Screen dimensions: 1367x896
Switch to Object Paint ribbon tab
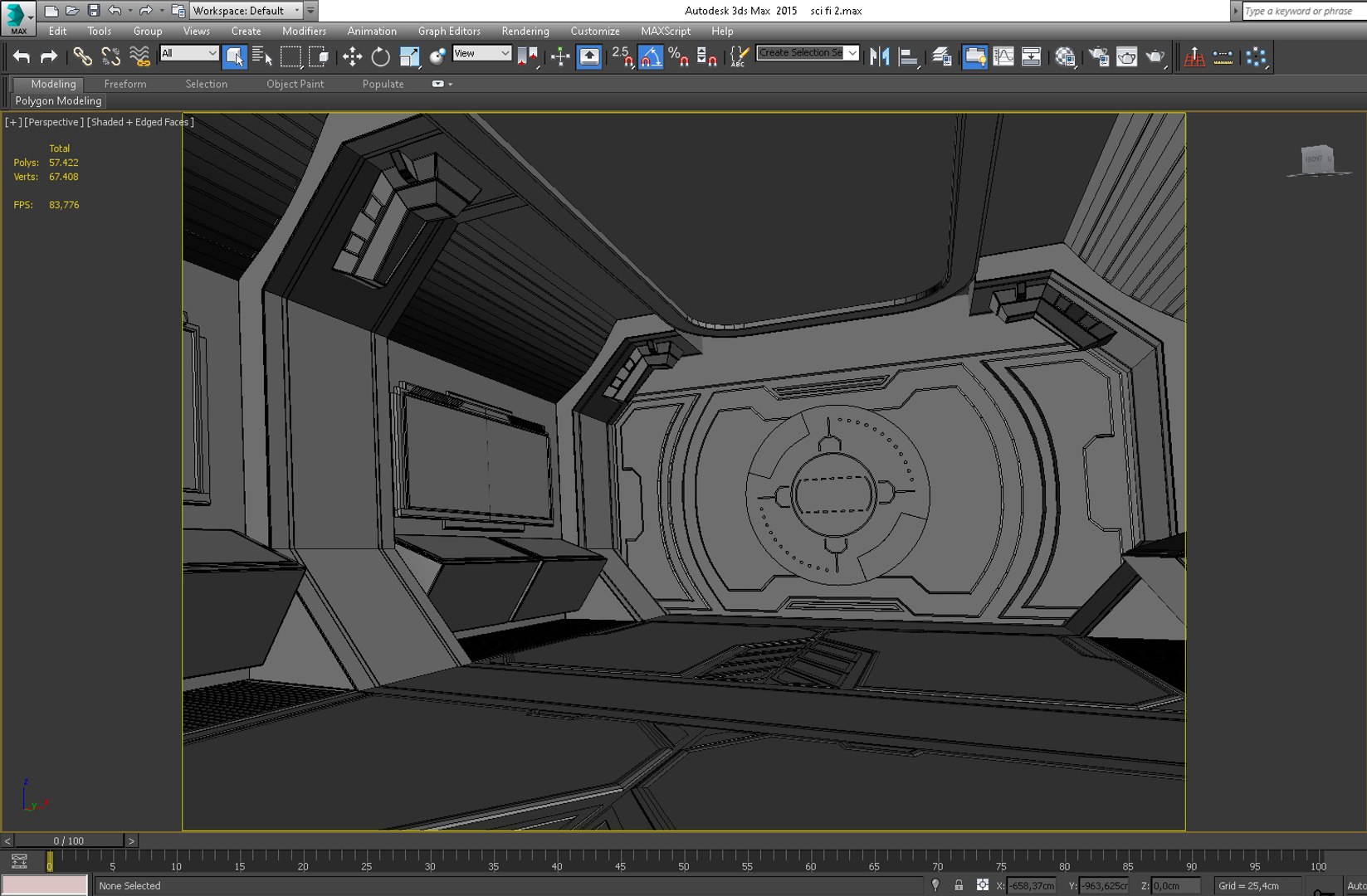tap(295, 84)
